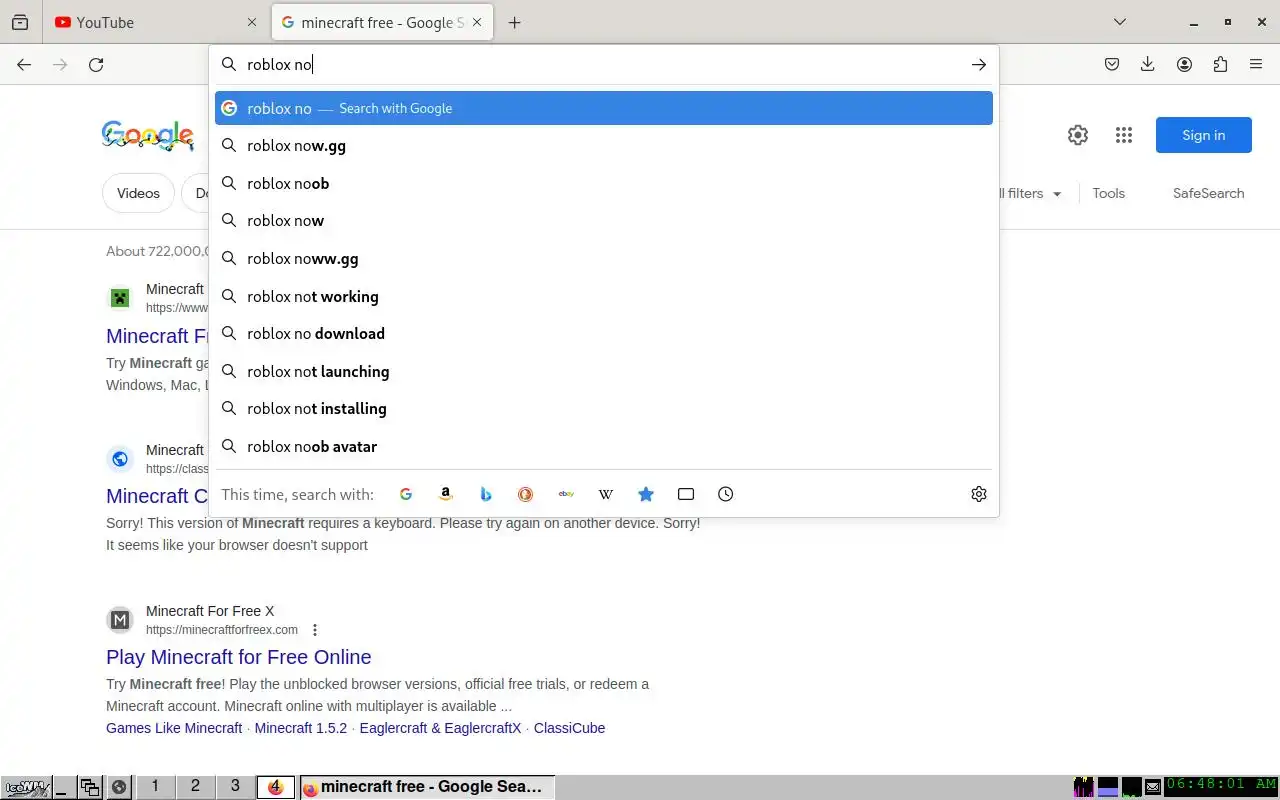Open more options for minecraftforfreex.com result
1280x800 pixels.
[x=315, y=630]
